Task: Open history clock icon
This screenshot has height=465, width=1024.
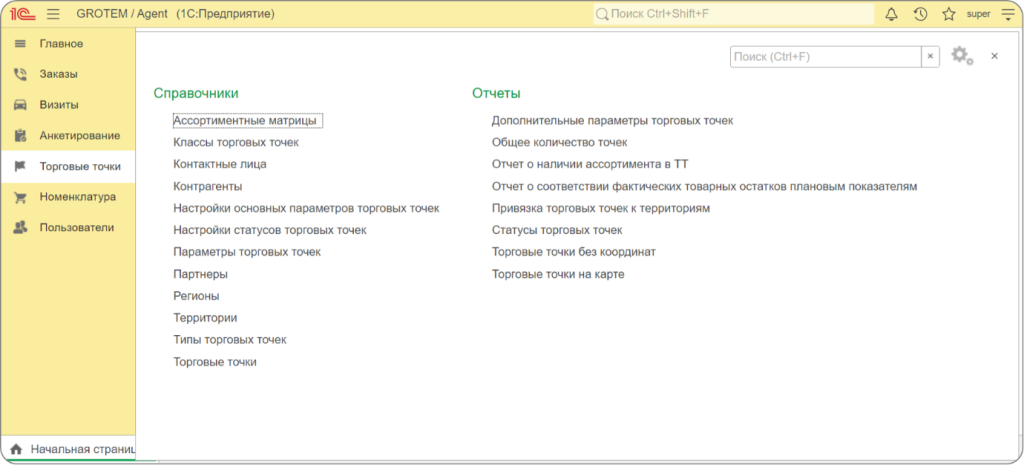Action: pyautogui.click(x=920, y=14)
